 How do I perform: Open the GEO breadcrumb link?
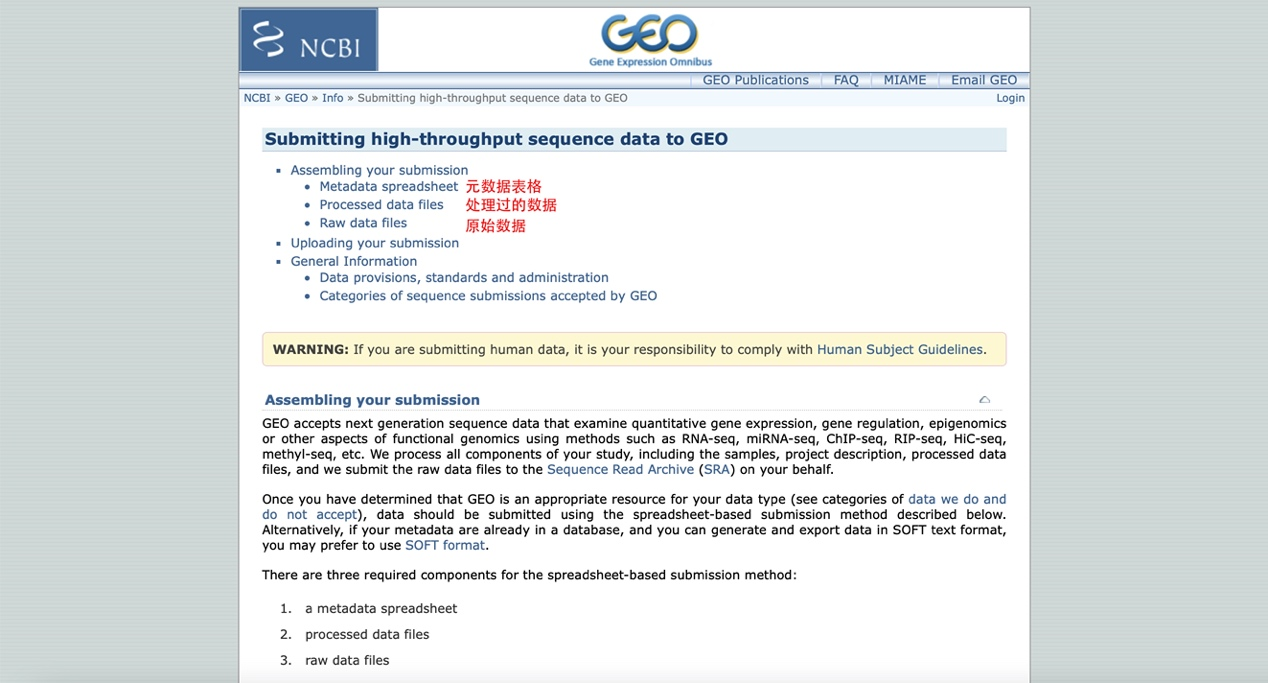pos(295,97)
